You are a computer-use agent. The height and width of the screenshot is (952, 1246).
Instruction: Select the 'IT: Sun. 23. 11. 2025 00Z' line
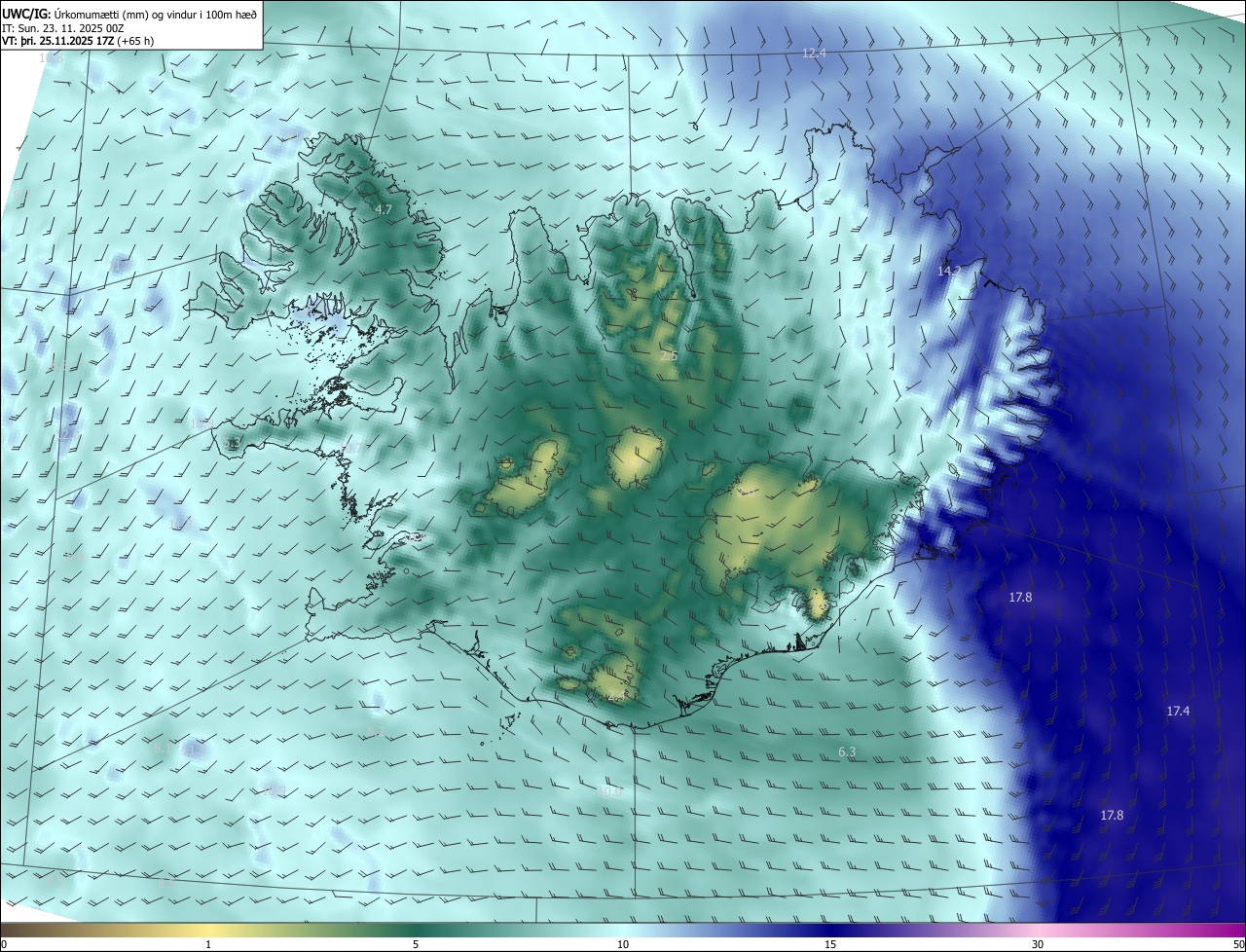pos(63,28)
